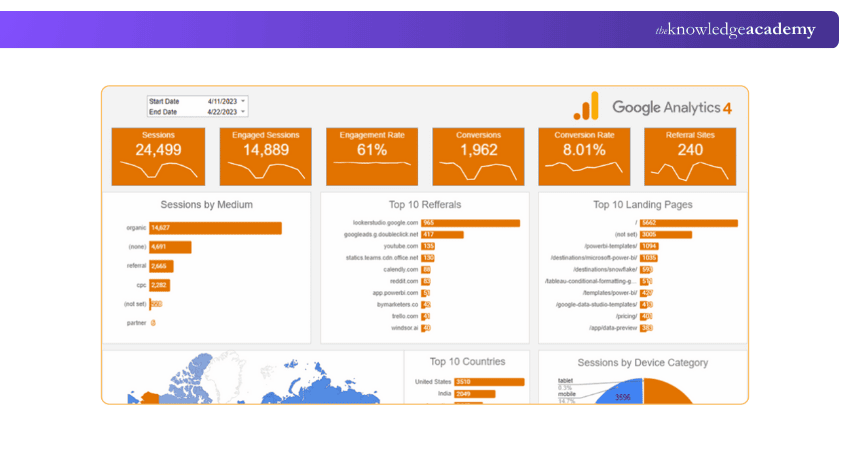Click the '/templates/power-bi/' landing page label
The height and width of the screenshot is (450, 850).
click(x=610, y=293)
